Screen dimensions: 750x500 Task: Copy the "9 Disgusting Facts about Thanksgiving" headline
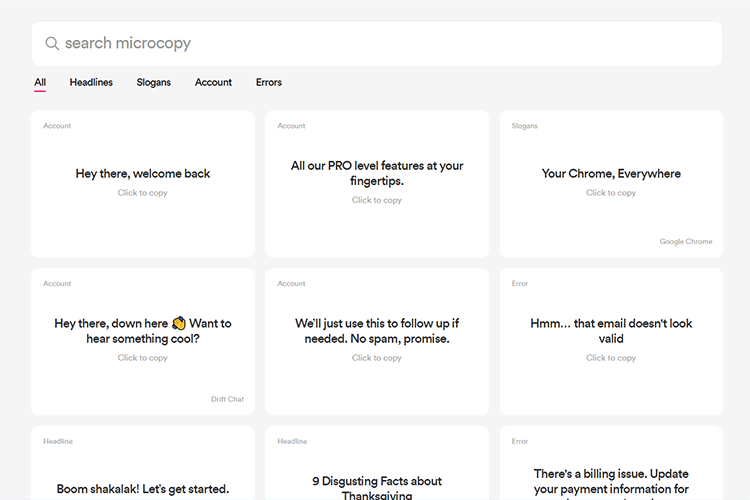(x=377, y=488)
